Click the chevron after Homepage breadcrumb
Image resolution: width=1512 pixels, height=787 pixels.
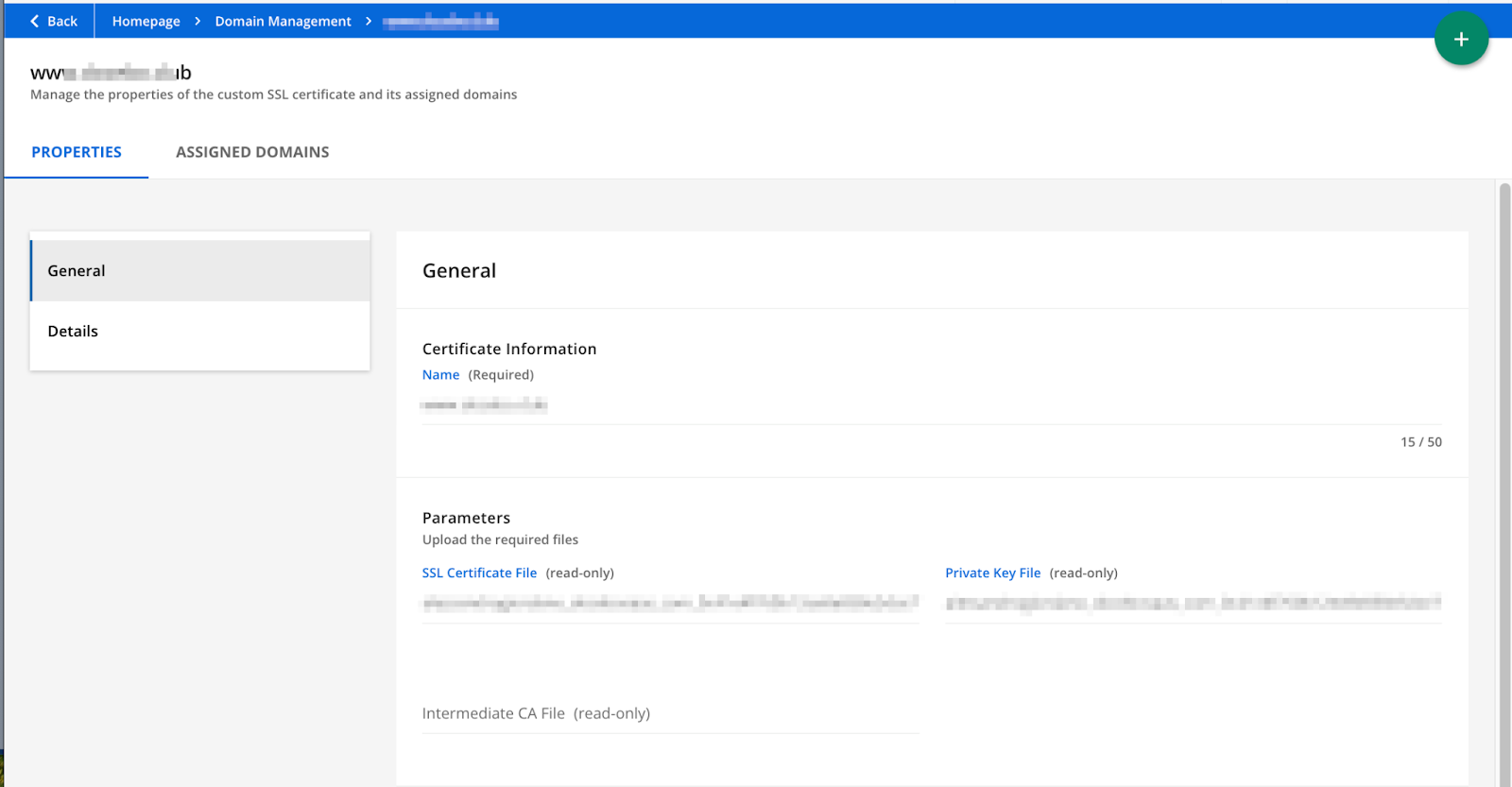point(198,21)
